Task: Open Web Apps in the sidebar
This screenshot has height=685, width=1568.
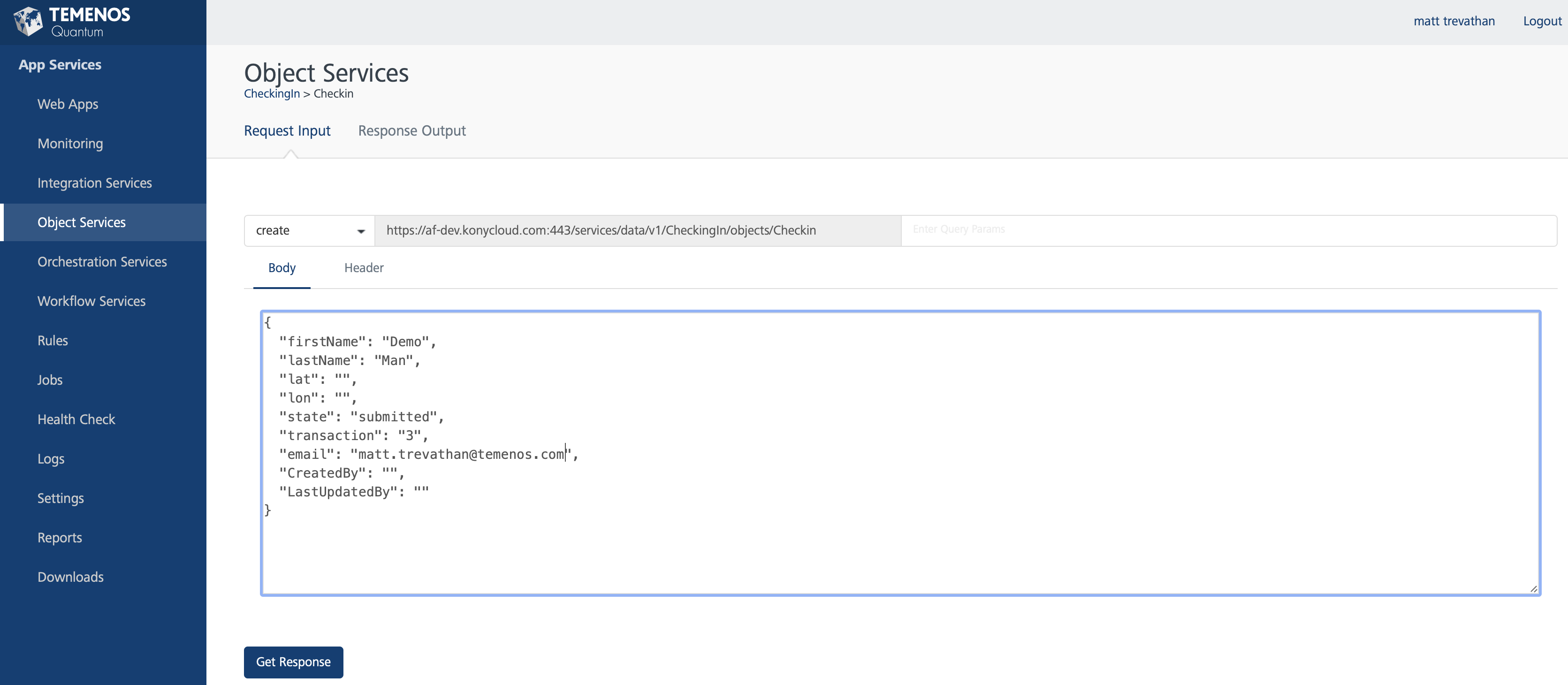Action: [x=68, y=104]
